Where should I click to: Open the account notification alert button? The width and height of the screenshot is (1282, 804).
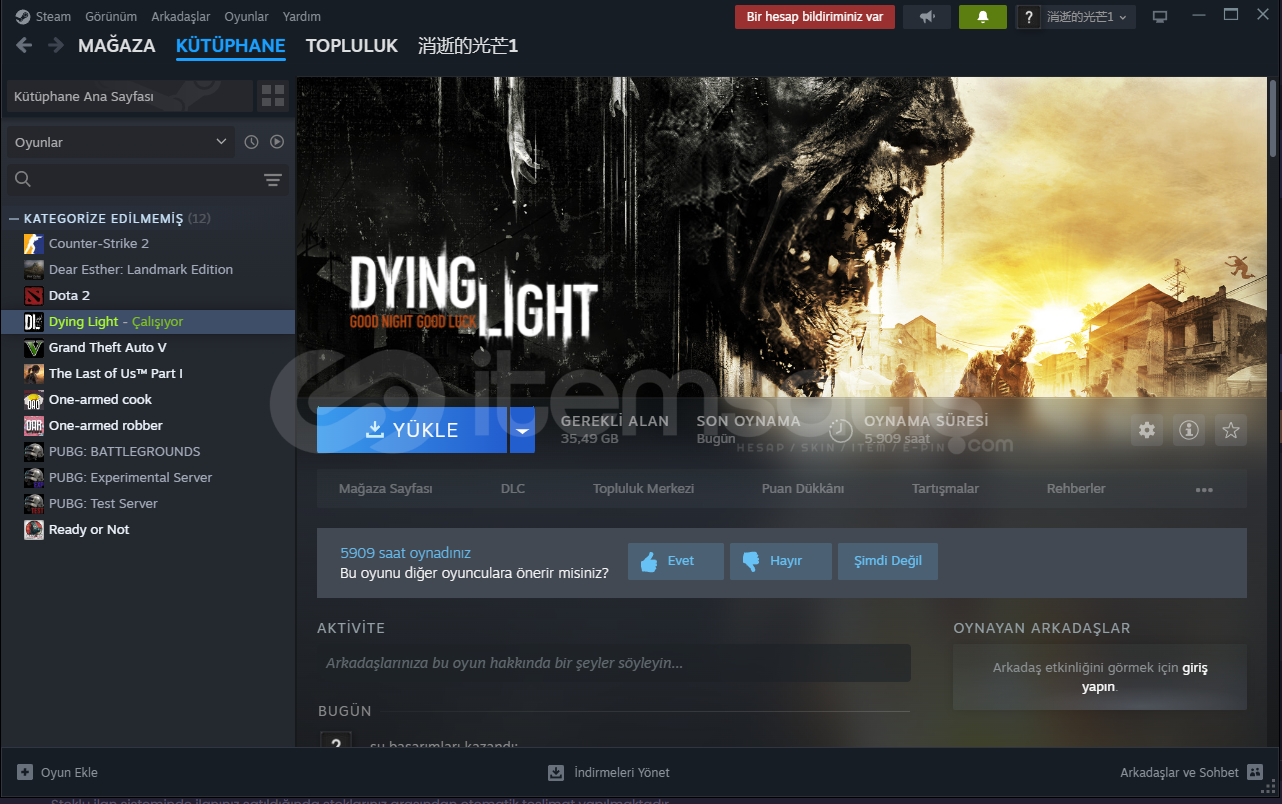tap(815, 17)
